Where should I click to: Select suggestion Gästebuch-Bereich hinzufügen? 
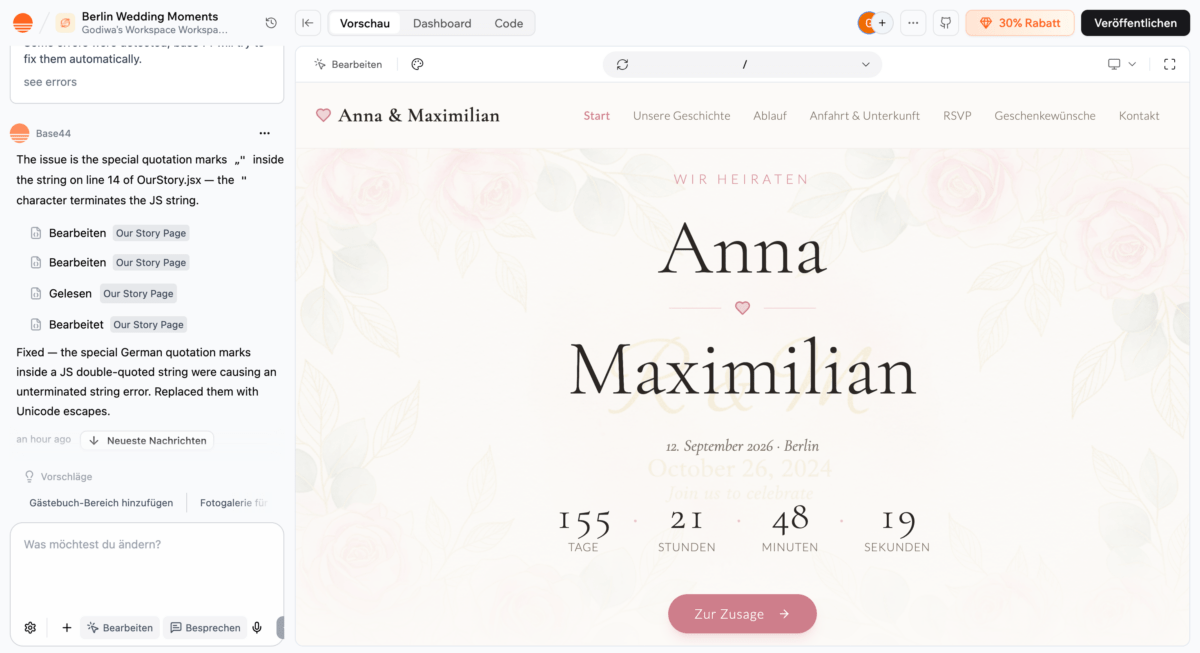pos(101,503)
